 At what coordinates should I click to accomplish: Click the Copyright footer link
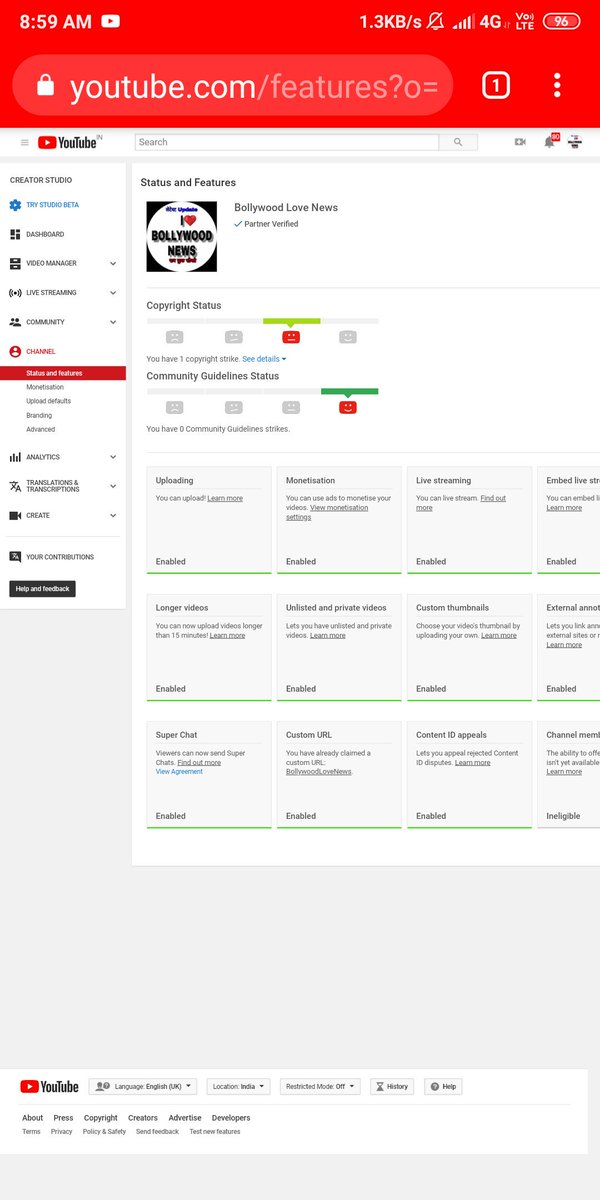tap(101, 1118)
